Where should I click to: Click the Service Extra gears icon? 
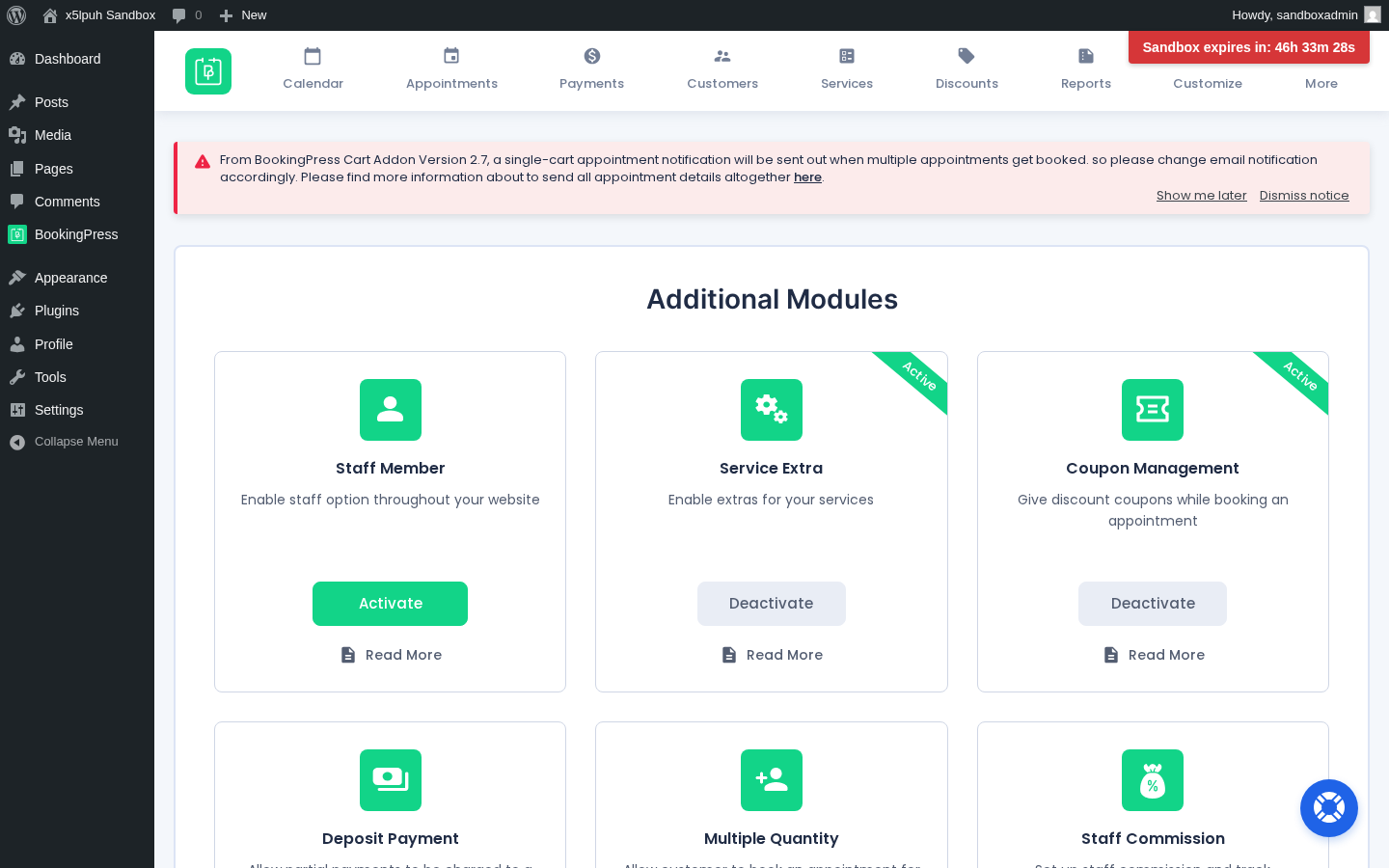point(772,410)
